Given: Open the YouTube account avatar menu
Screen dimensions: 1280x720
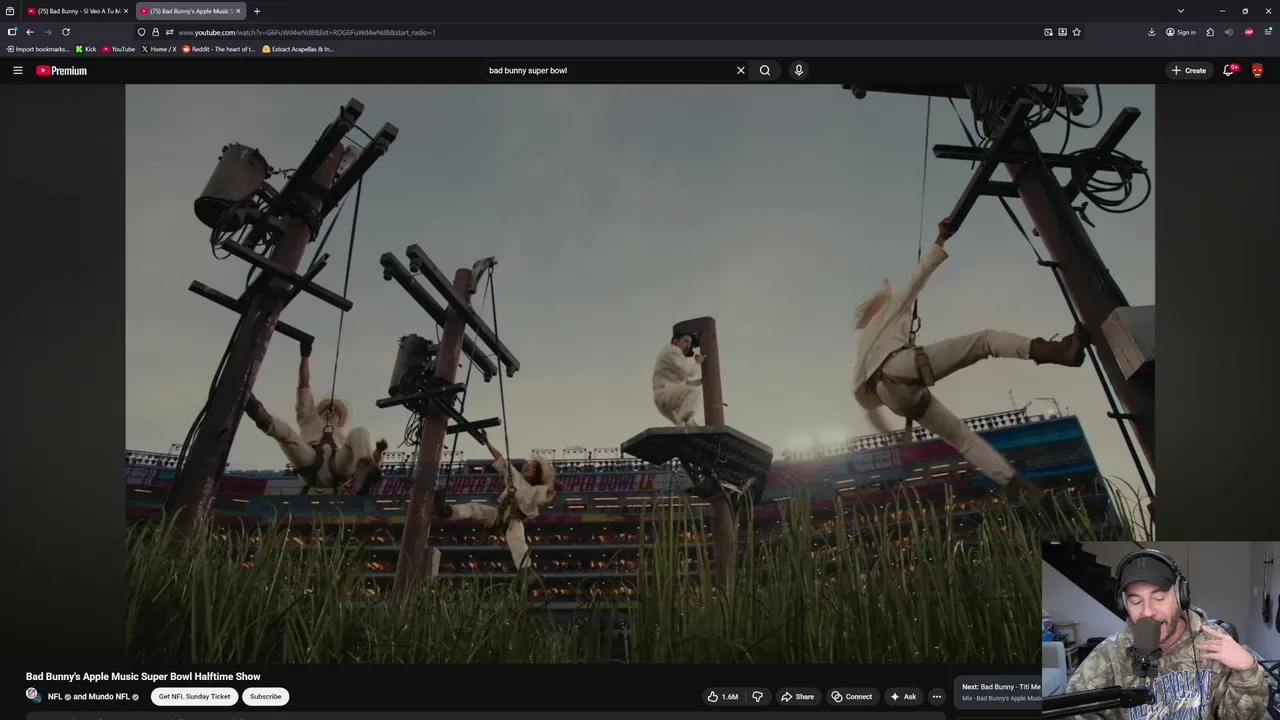Looking at the screenshot, I should (x=1257, y=70).
